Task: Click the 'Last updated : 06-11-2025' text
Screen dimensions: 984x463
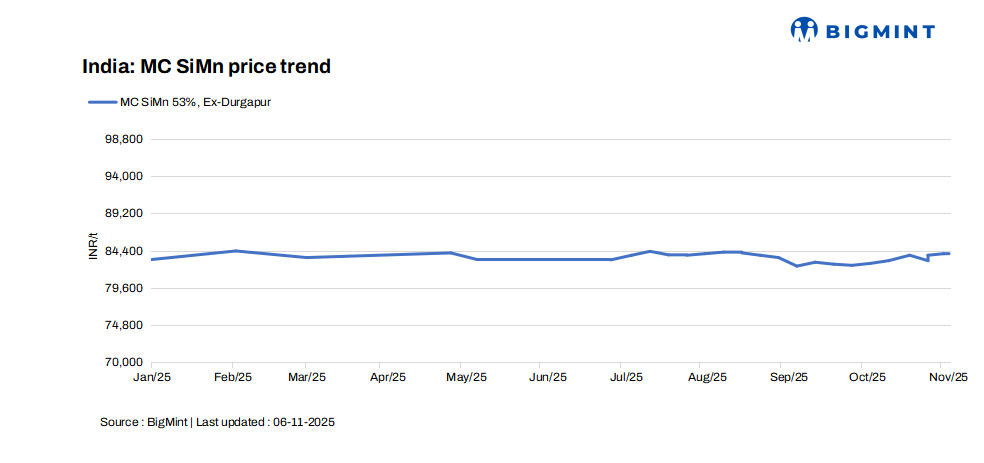Action: point(265,423)
